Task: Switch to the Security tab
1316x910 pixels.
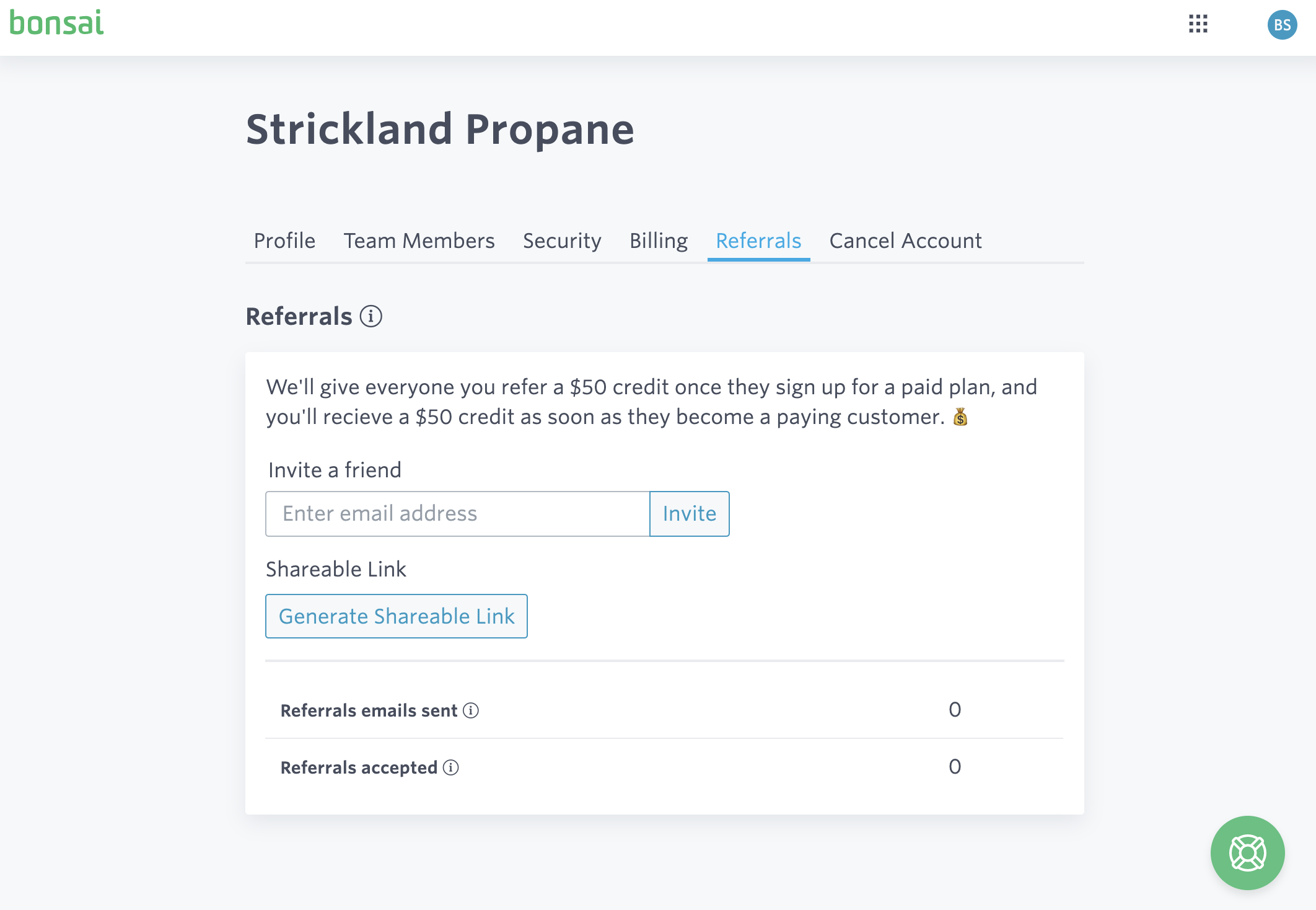Action: 561,241
